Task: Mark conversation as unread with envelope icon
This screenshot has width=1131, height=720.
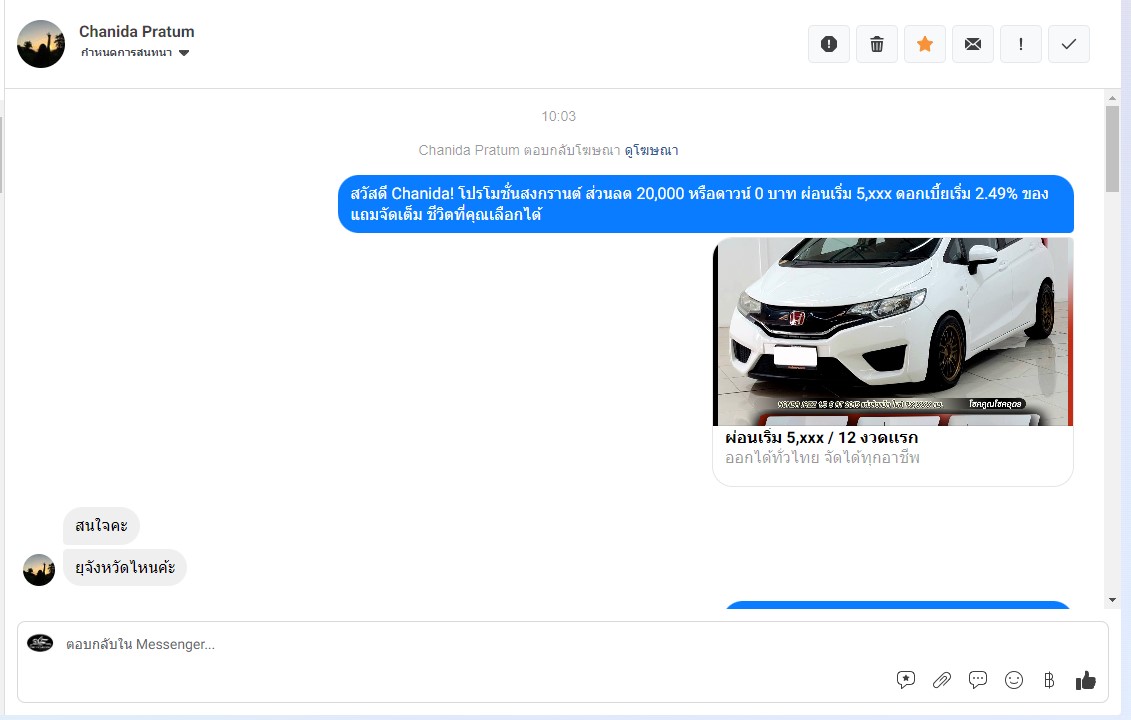Action: coord(972,44)
